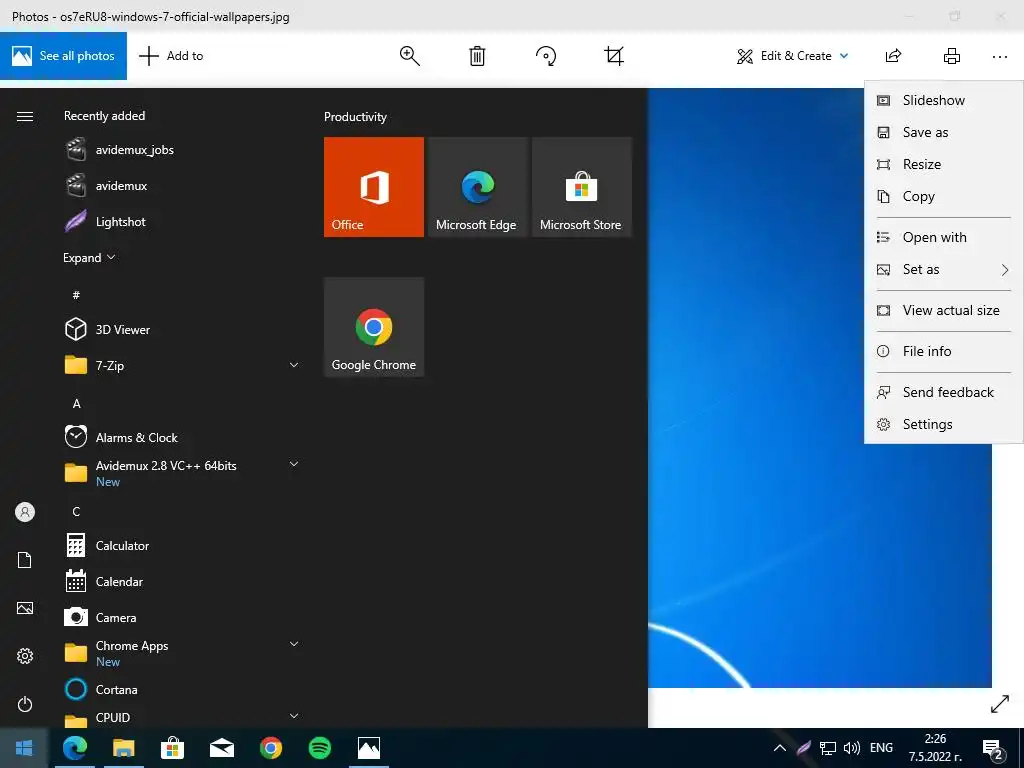The image size is (1024, 768).
Task: Click the Productivity group heading
Action: coord(355,117)
